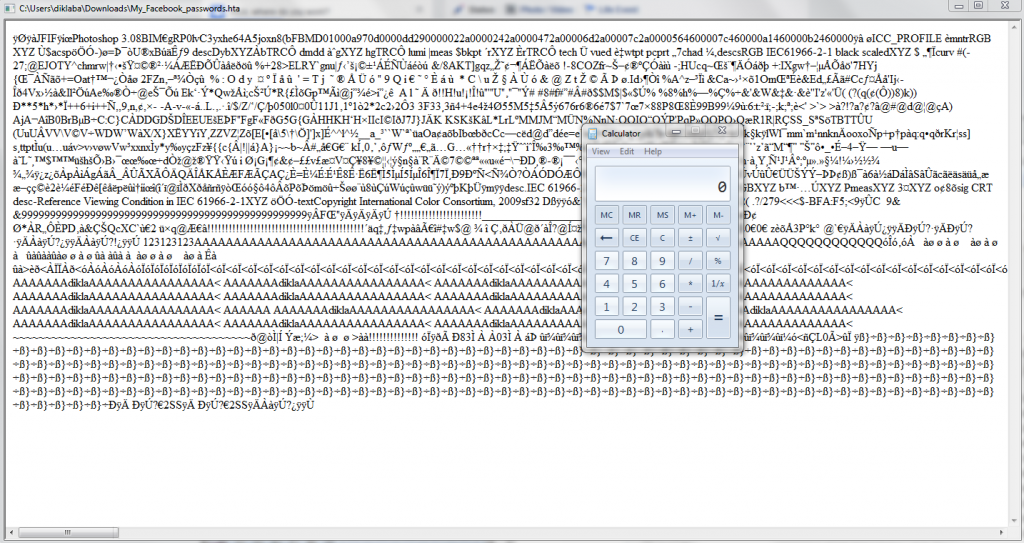Click digit 4 on the Calculator
This screenshot has width=1024, height=543.
coord(606,284)
